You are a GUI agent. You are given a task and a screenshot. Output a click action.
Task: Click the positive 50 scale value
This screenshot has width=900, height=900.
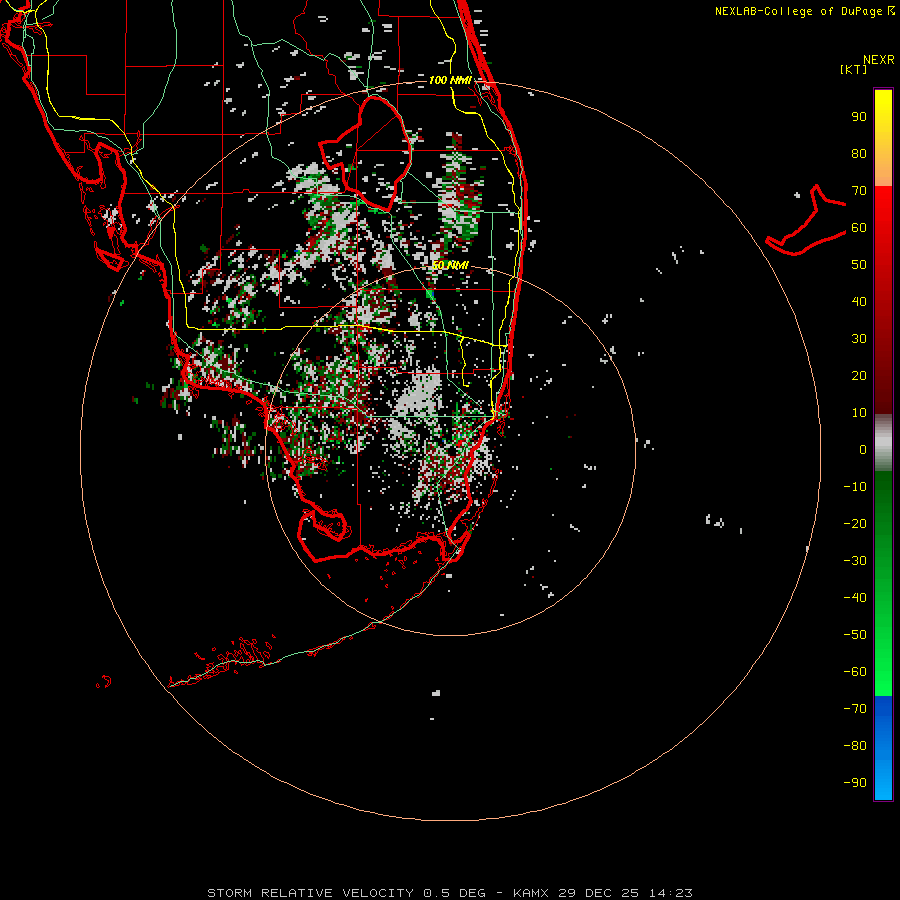859,265
